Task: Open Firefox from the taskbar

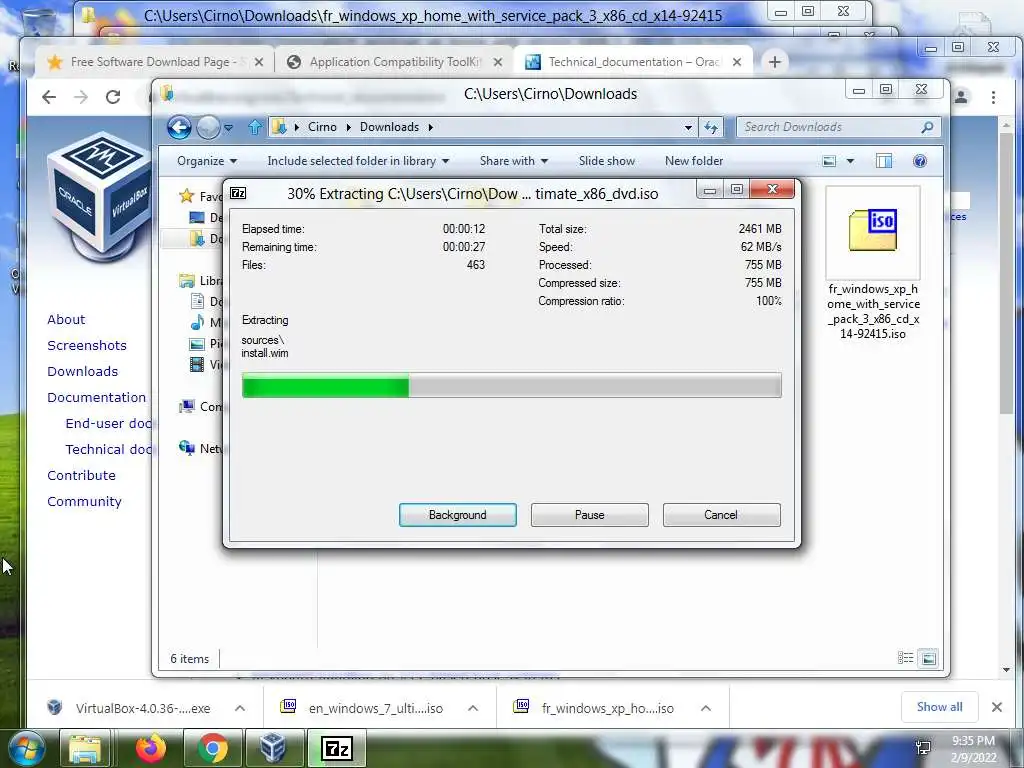Action: [151, 748]
